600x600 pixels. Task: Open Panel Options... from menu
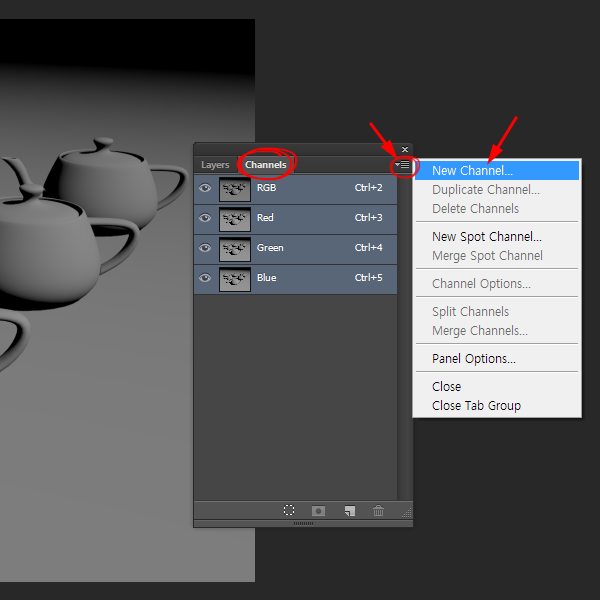(497, 359)
